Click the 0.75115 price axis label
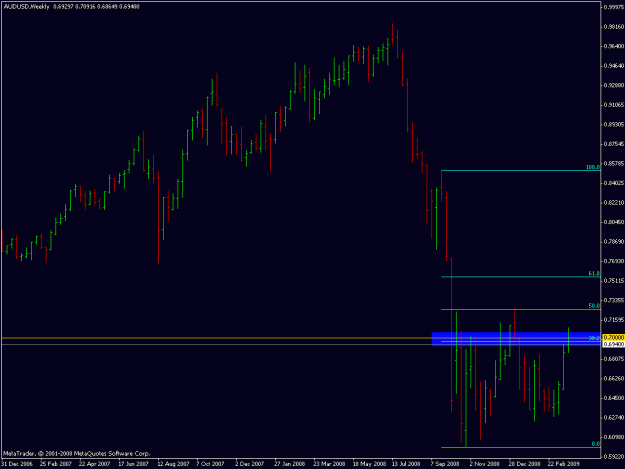 [x=614, y=281]
